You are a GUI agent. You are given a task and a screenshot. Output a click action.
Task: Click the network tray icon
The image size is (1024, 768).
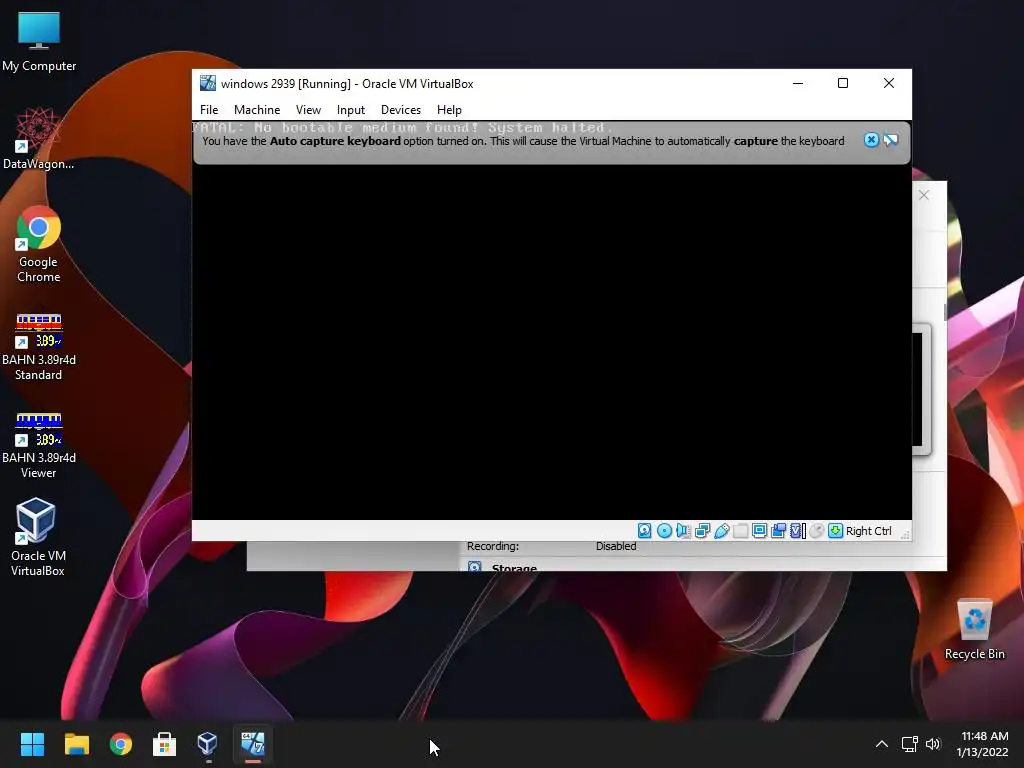tap(910, 744)
